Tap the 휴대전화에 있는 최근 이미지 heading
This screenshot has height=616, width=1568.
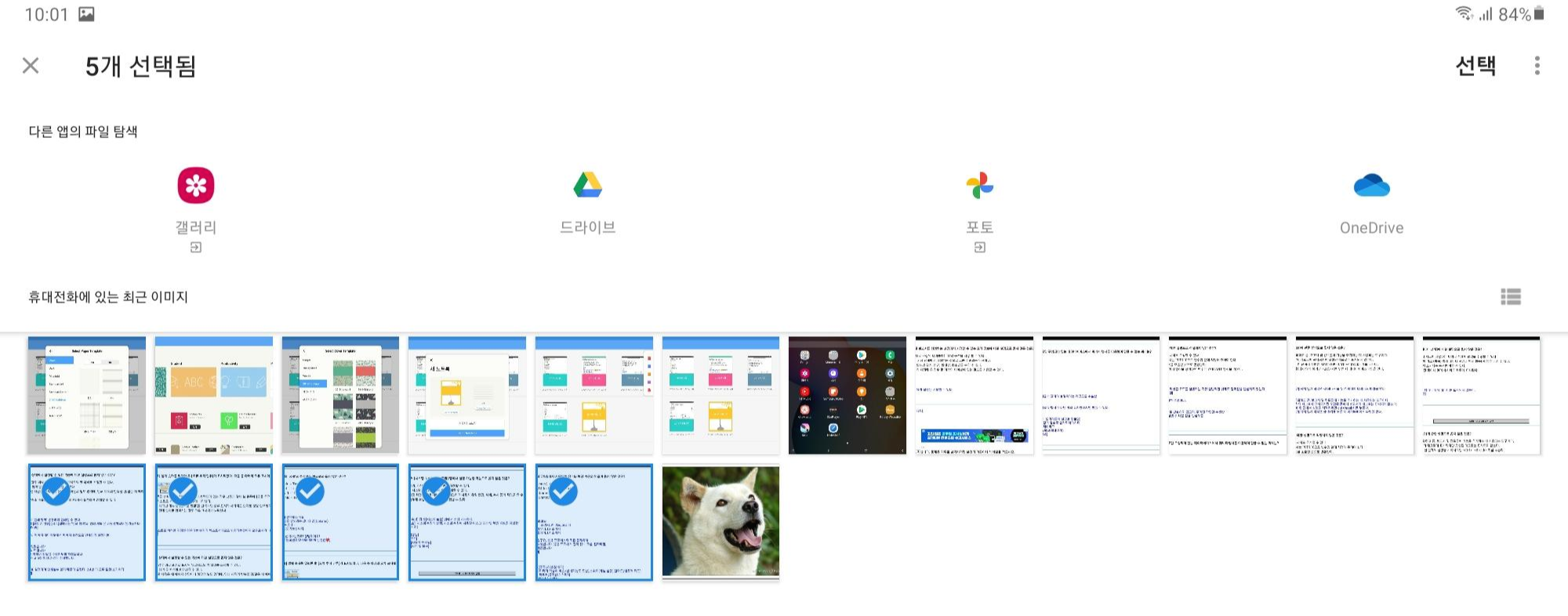tap(108, 297)
